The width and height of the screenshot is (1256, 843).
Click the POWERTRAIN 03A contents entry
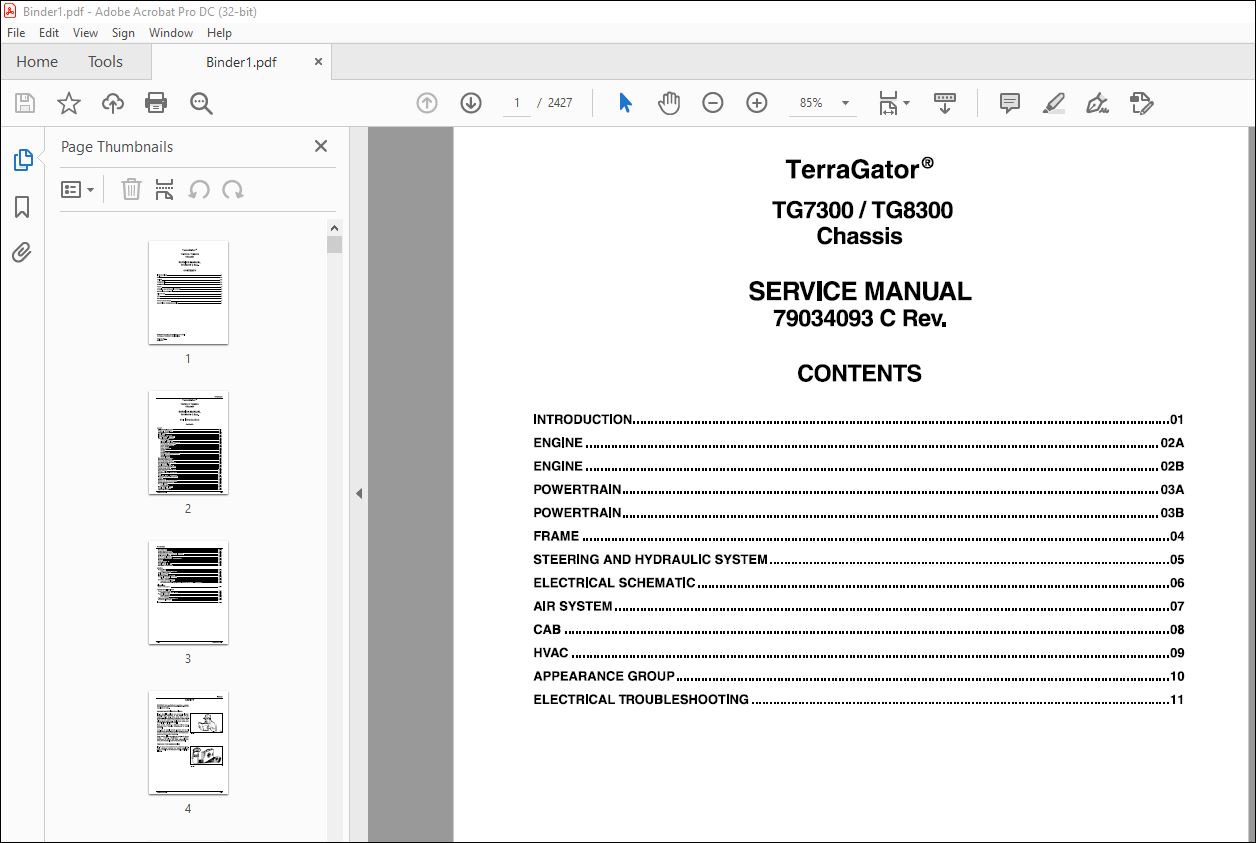pos(858,490)
